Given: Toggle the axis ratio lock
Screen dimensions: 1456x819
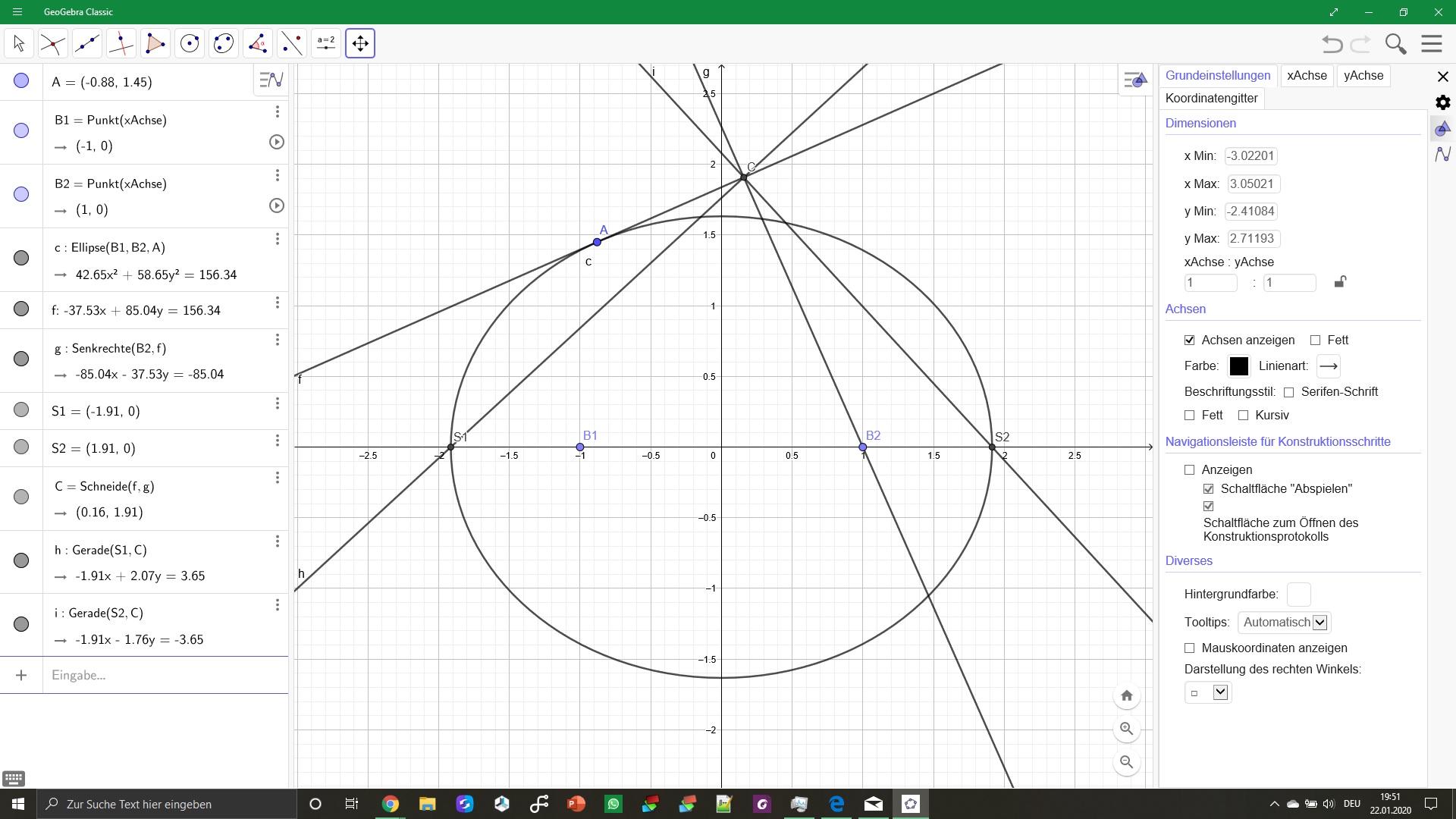Looking at the screenshot, I should [1340, 282].
